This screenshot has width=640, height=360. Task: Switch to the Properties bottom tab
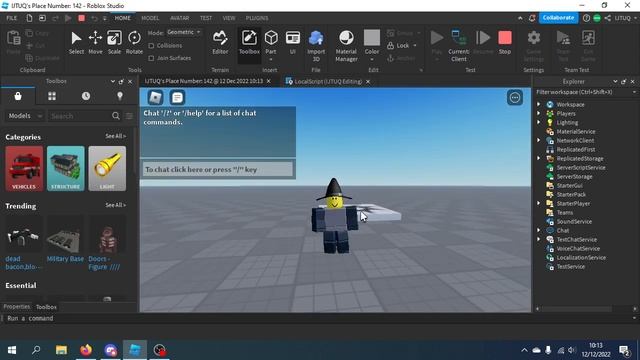pos(17,307)
